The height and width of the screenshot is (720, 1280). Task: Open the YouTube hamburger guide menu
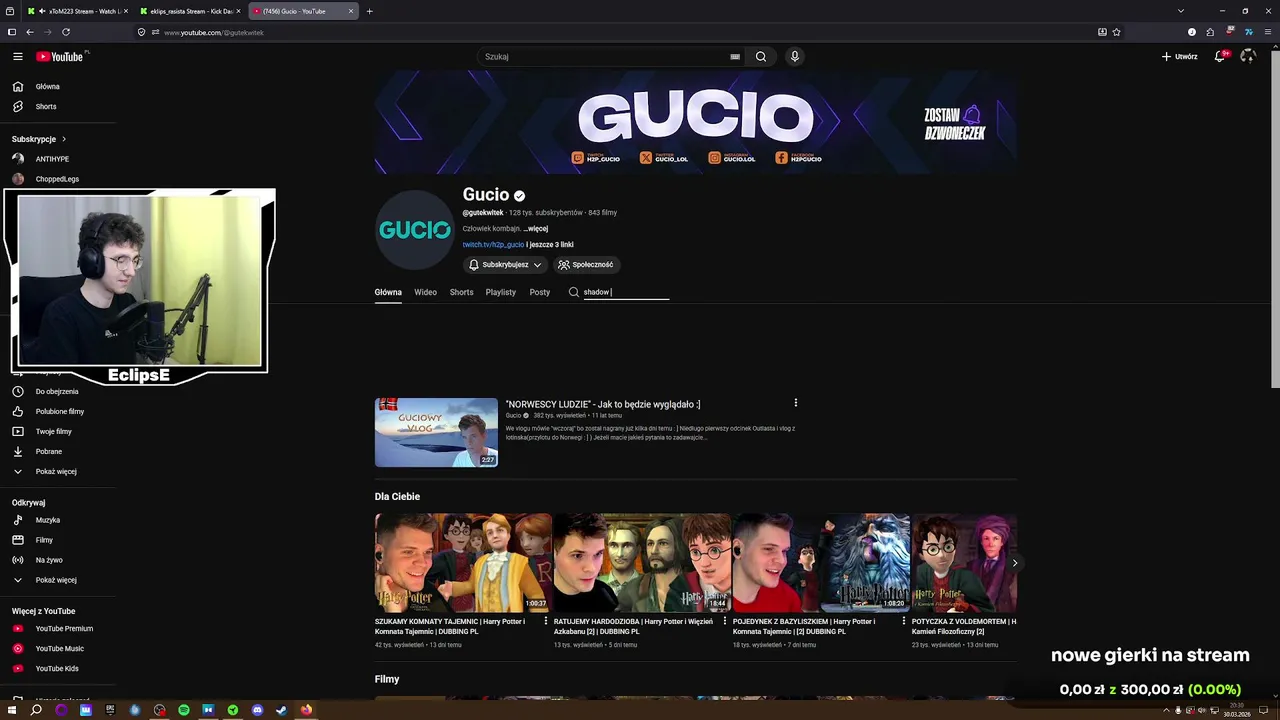click(x=17, y=57)
